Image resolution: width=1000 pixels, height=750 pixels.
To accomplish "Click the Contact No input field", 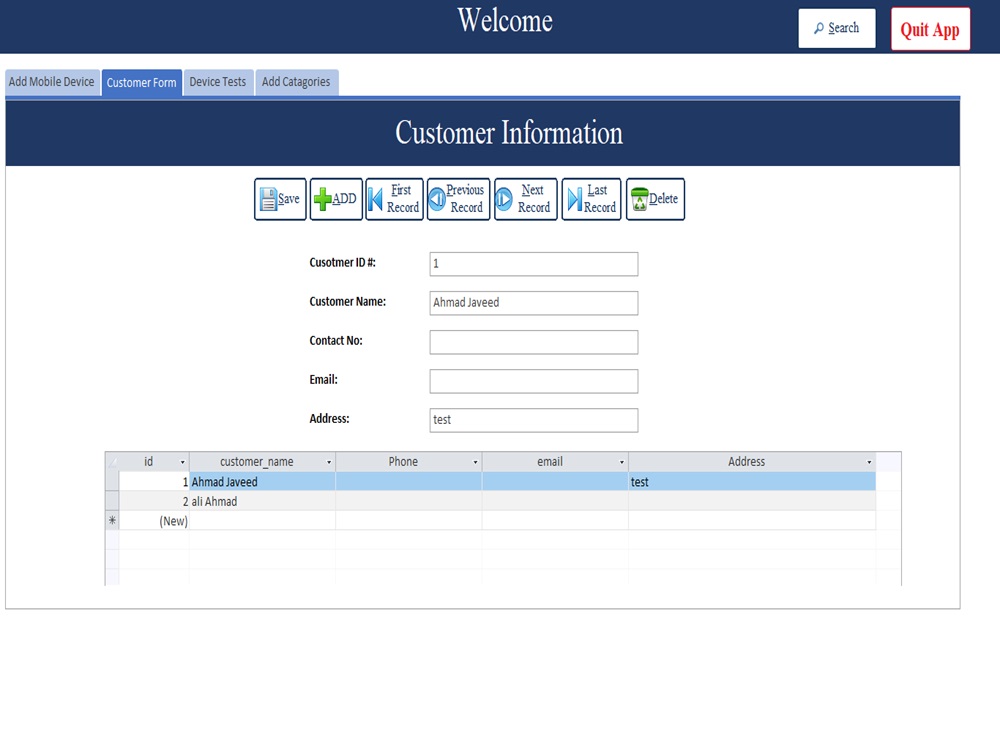I will click(x=534, y=342).
